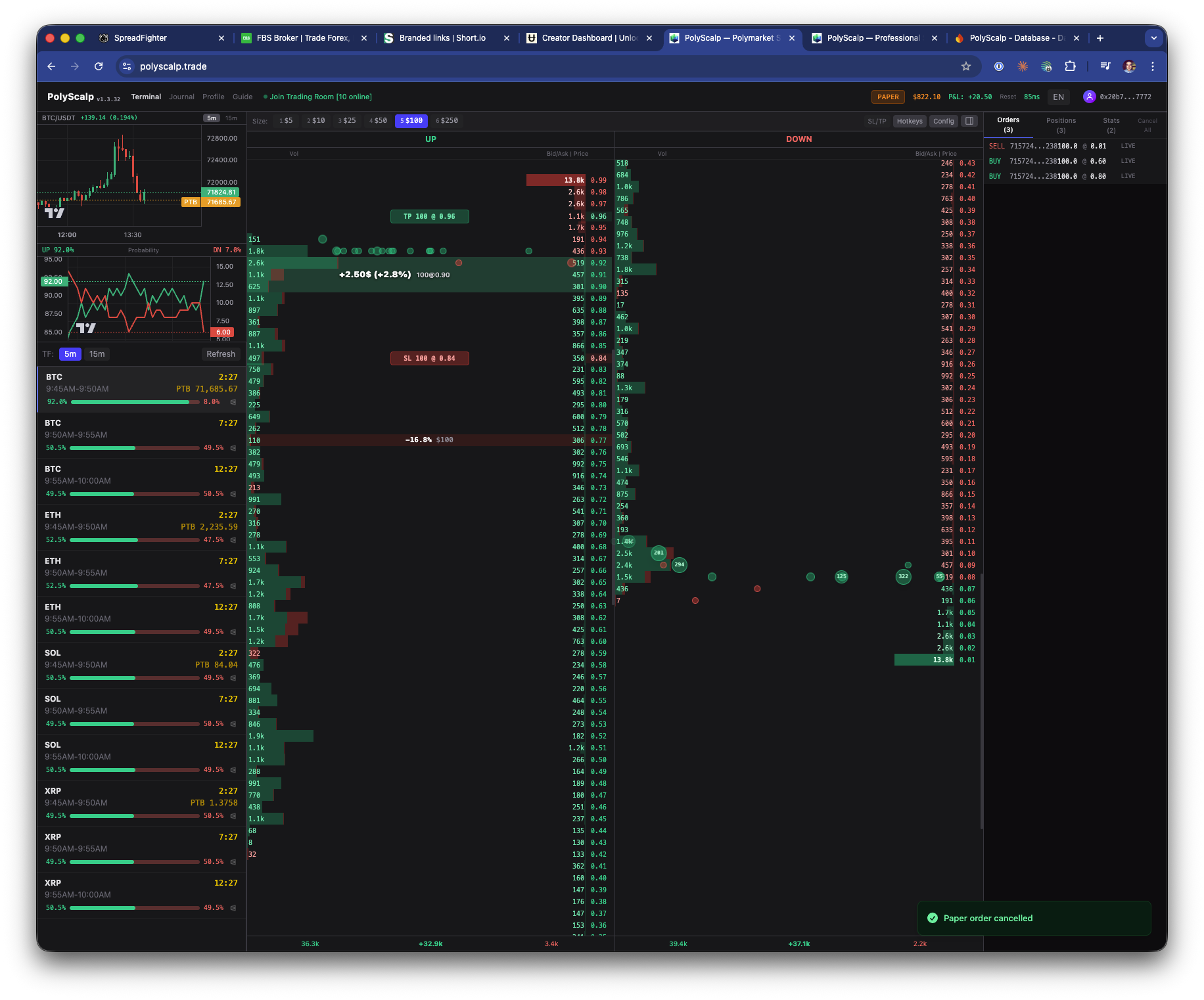Click the 92.0% probability bar on BTC row

pos(131,401)
